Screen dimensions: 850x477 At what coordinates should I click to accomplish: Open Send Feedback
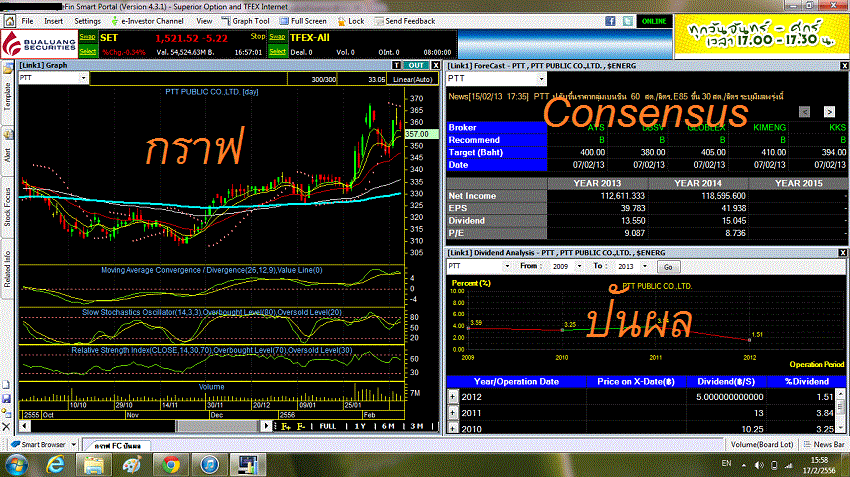(x=405, y=21)
